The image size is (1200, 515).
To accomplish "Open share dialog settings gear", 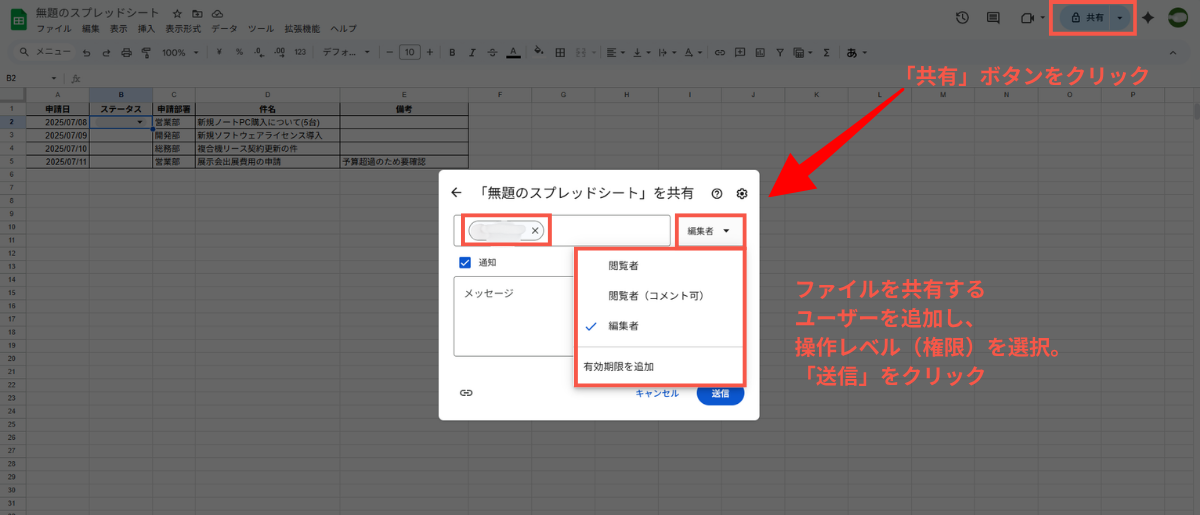I will coord(742,194).
